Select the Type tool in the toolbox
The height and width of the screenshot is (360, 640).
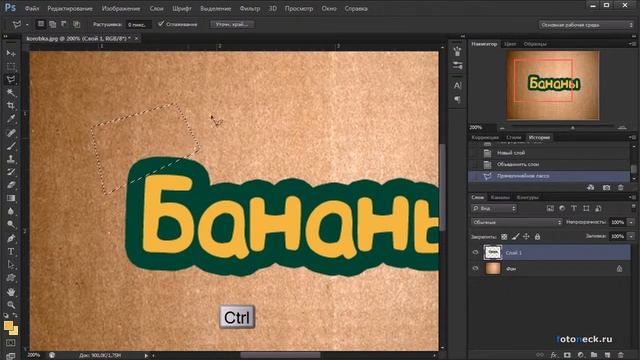[11, 251]
